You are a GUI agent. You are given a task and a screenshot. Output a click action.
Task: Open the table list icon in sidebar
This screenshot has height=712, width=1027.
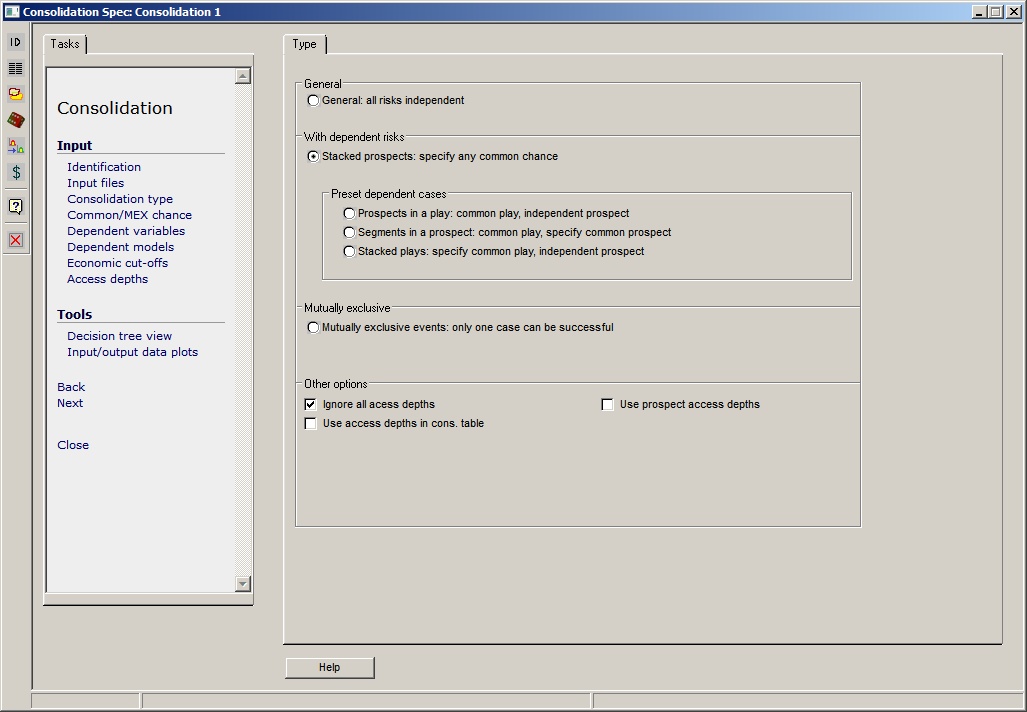tap(16, 68)
